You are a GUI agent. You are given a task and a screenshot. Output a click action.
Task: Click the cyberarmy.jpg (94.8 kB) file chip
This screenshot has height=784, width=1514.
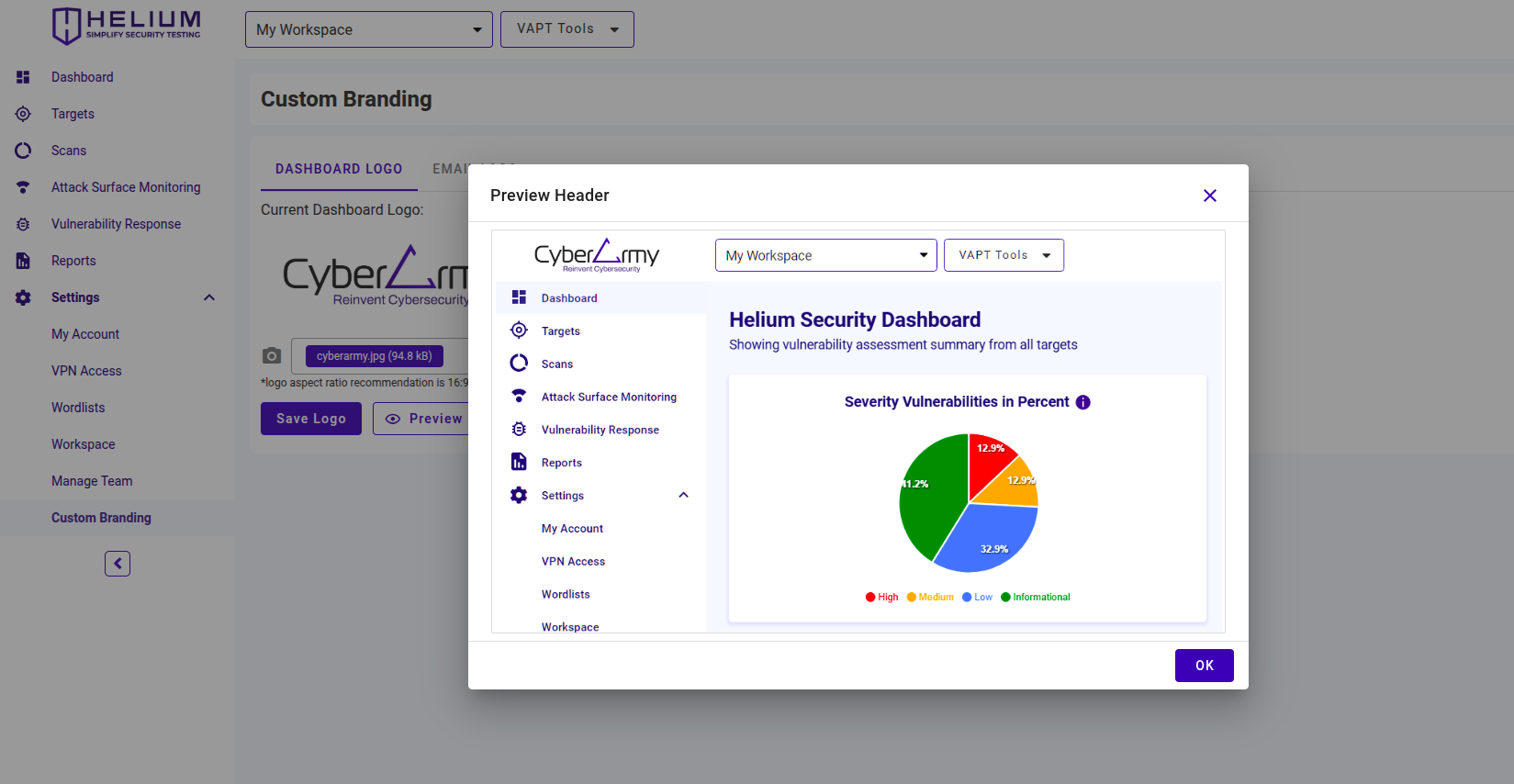click(375, 356)
